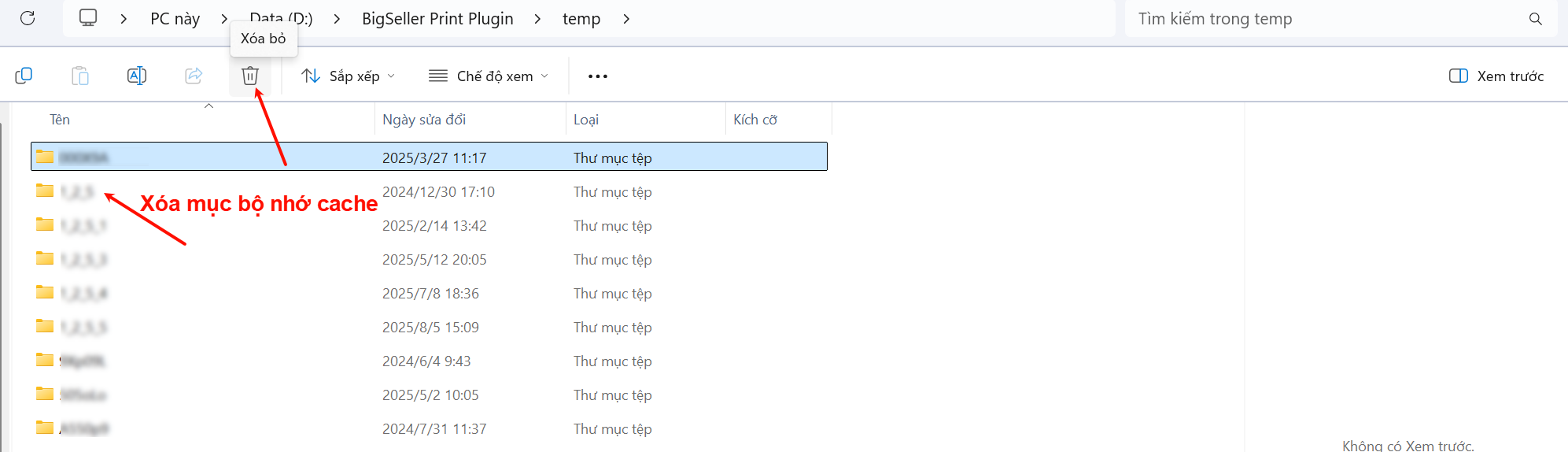Sort by the Tên column header

click(x=60, y=120)
